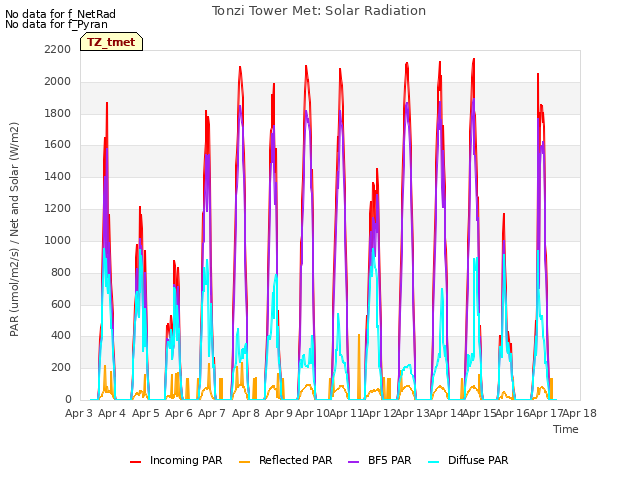The width and height of the screenshot is (640, 480).
Task: Click the TZ_tmet label box
Action: (x=111, y=42)
